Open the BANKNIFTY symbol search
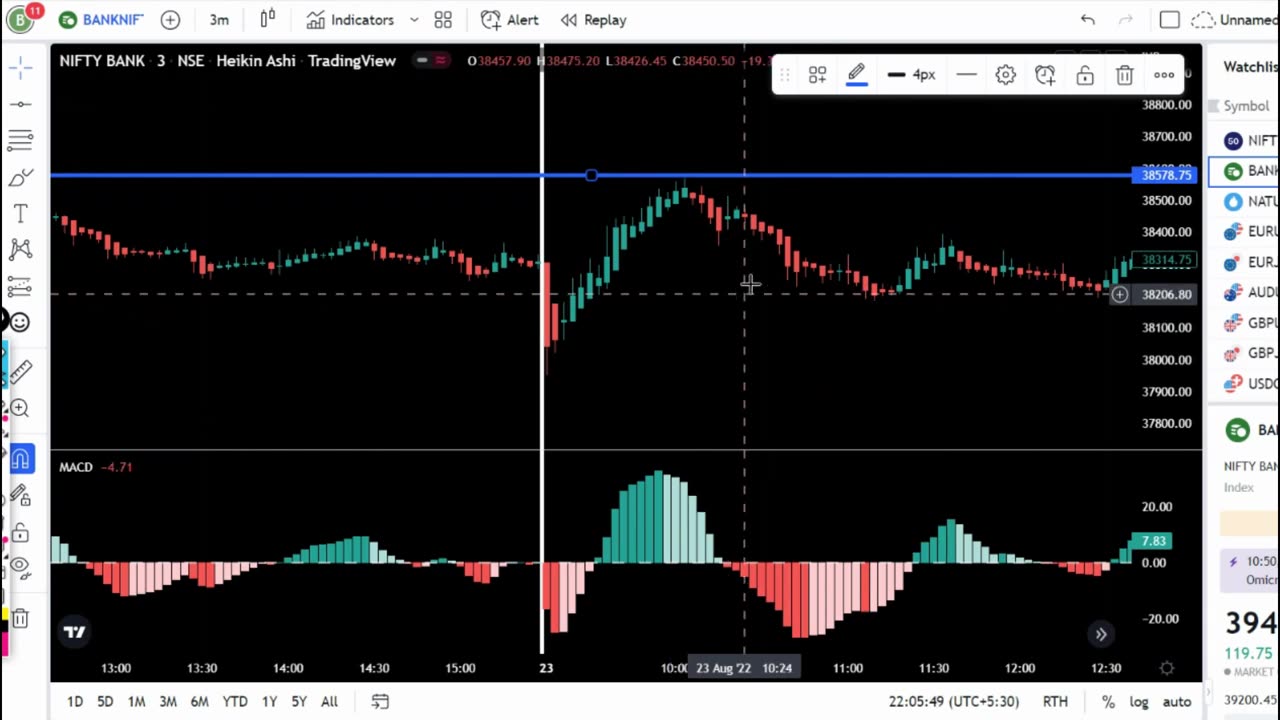 [x=100, y=19]
